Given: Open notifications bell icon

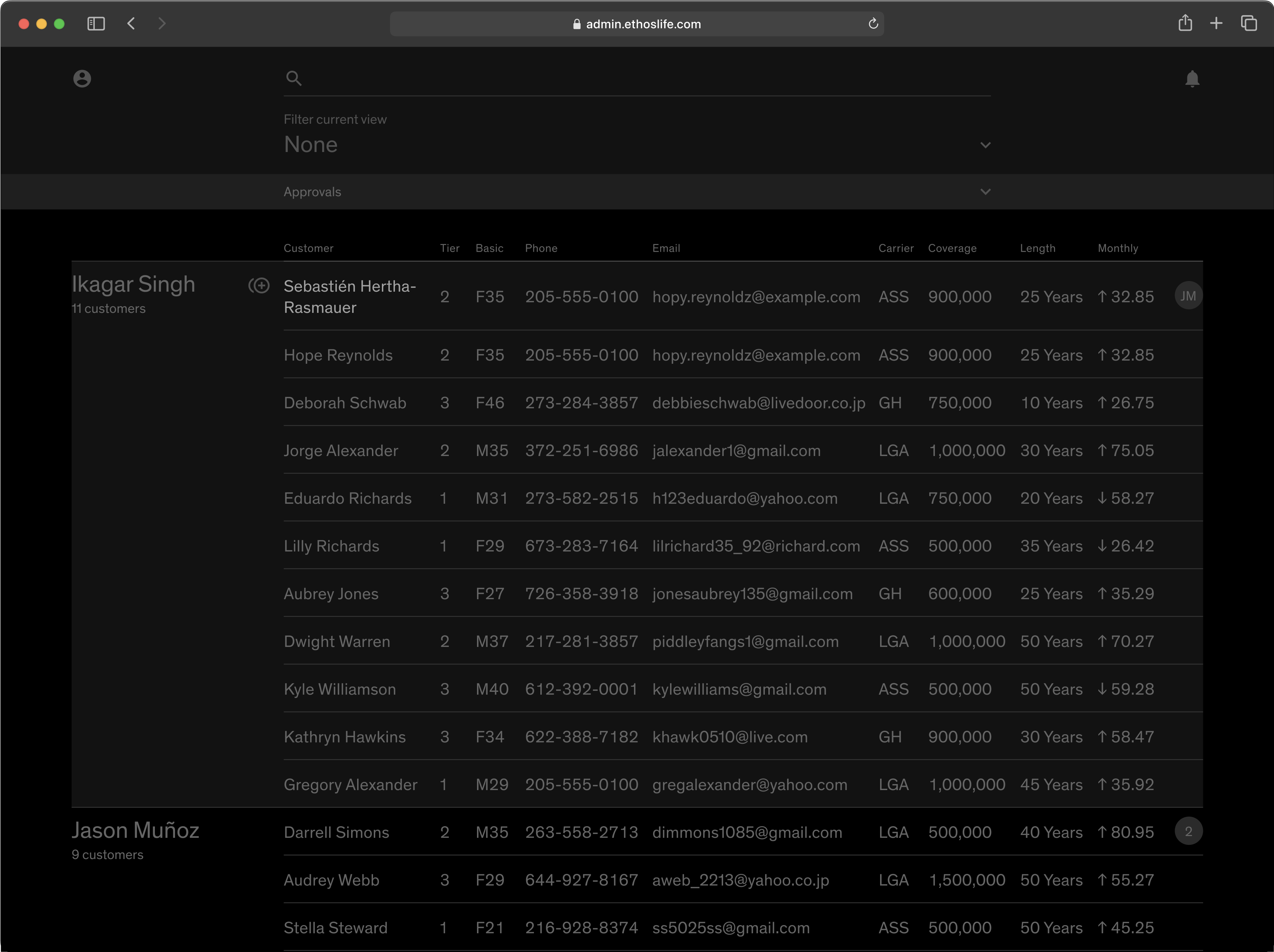Looking at the screenshot, I should tap(1192, 79).
